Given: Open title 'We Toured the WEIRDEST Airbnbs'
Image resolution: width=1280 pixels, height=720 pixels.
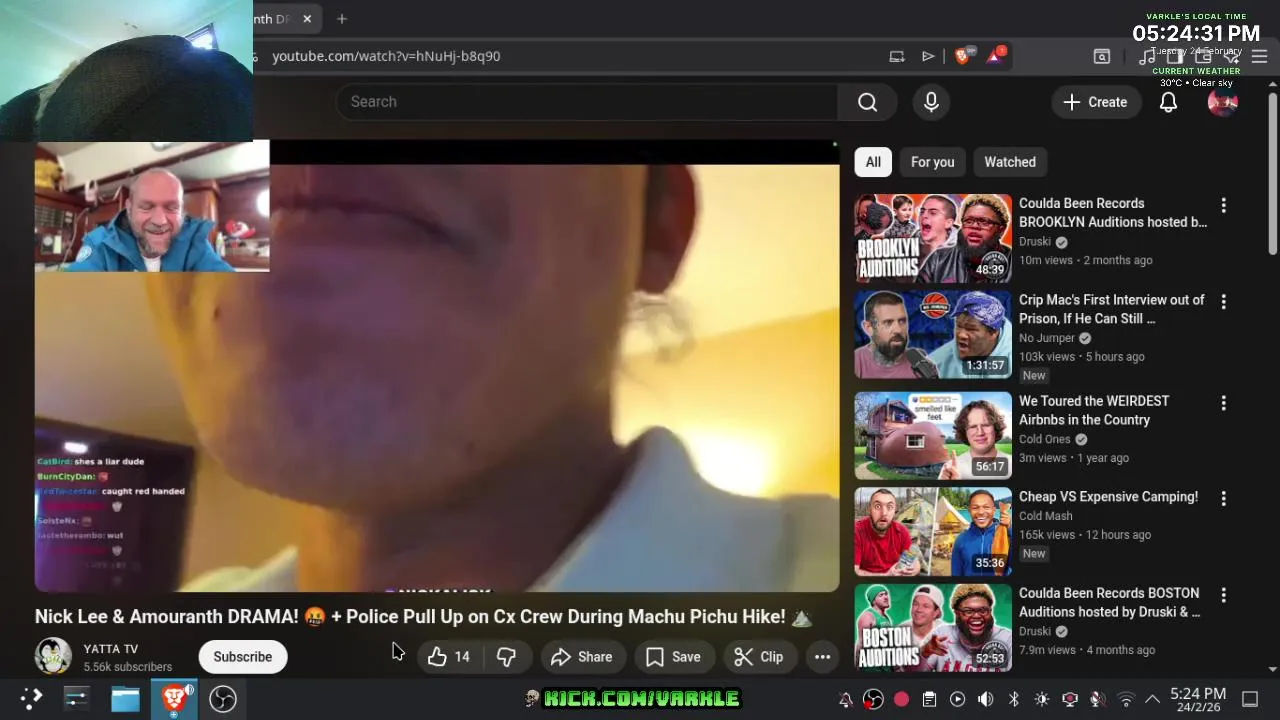Looking at the screenshot, I should (1094, 410).
